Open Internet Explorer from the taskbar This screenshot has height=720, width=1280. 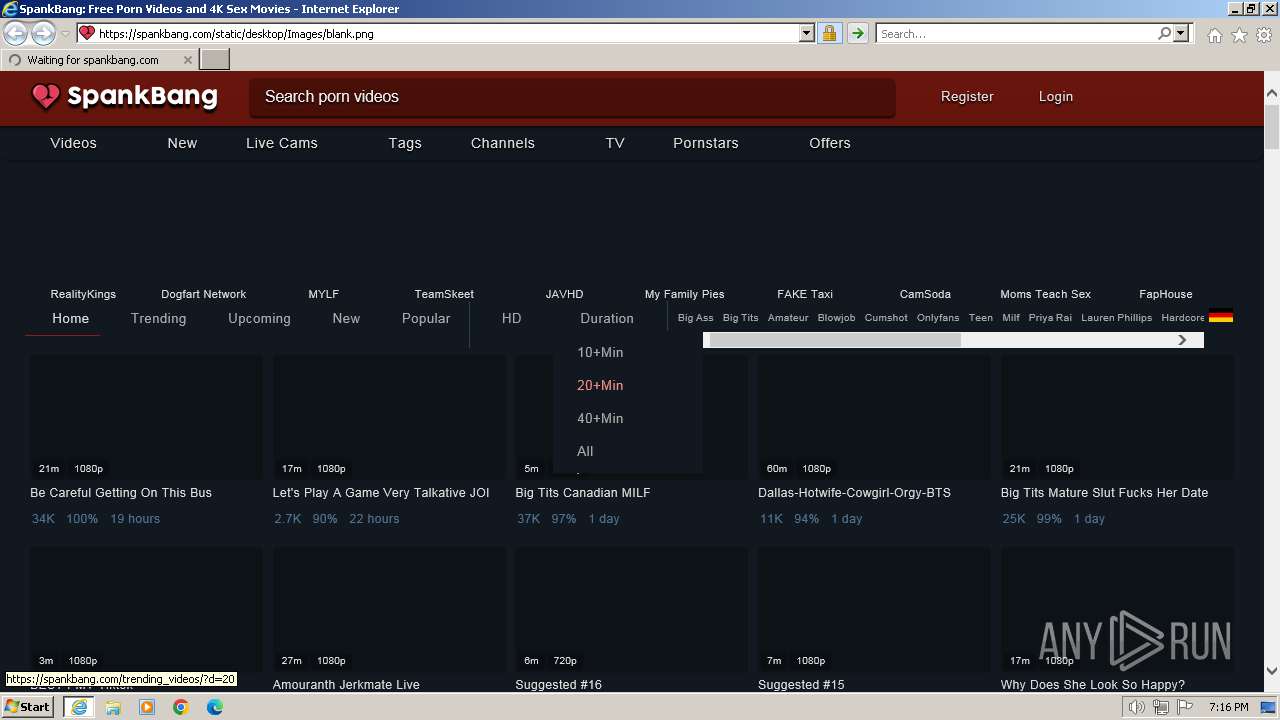pos(79,707)
